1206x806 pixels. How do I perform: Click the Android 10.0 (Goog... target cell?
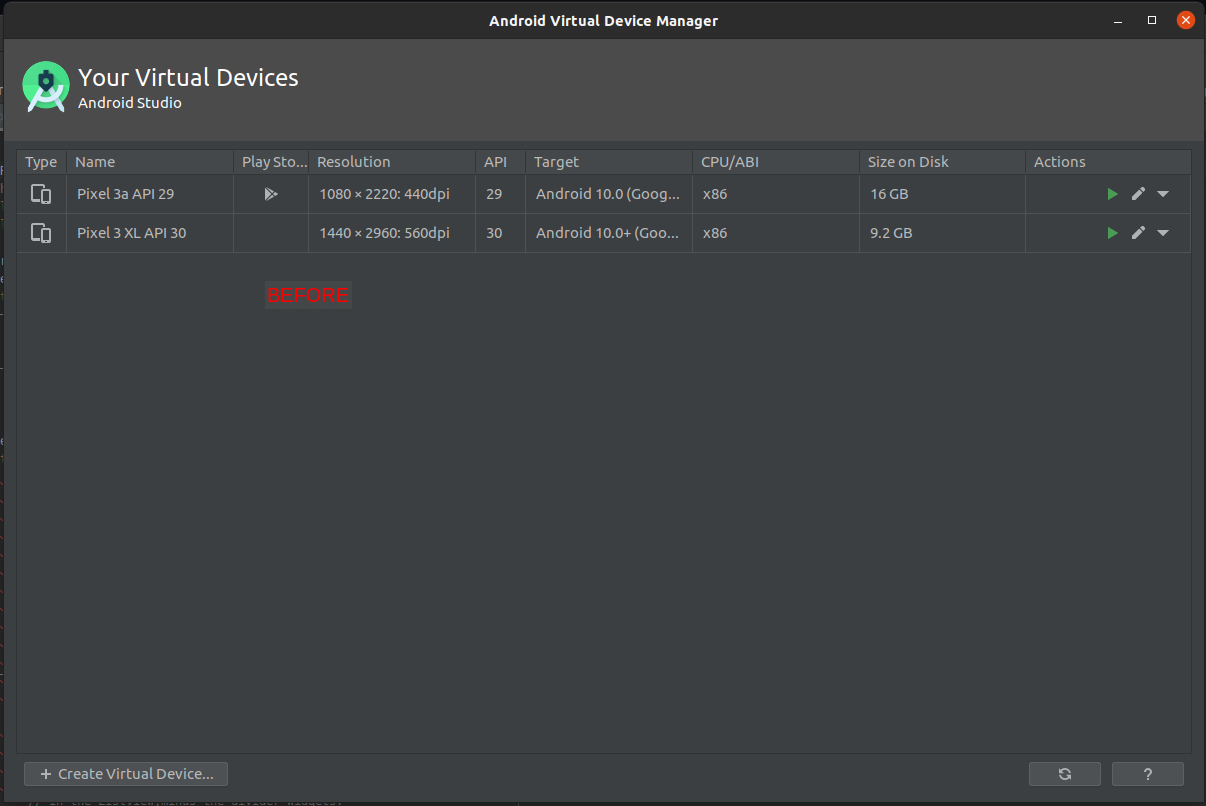point(609,194)
